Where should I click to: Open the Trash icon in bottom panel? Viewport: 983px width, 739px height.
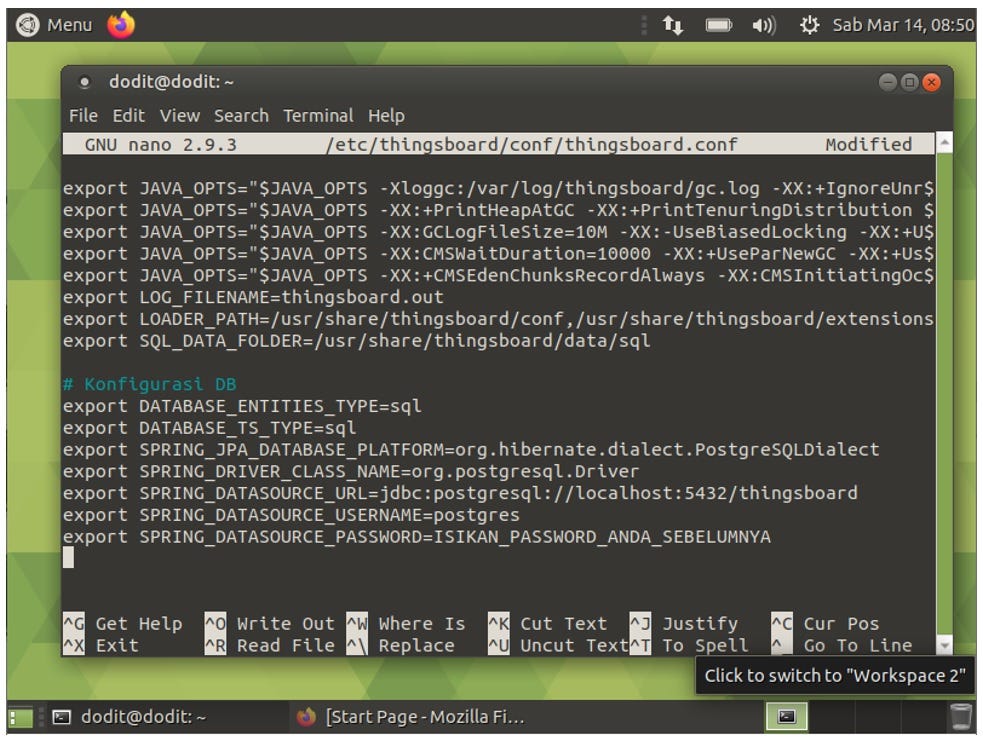coord(960,717)
